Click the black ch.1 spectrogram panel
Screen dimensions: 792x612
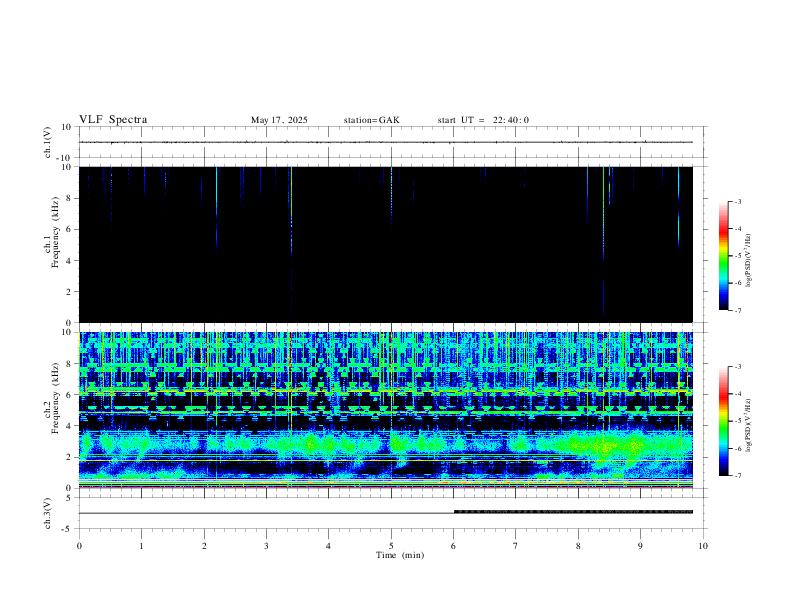click(386, 244)
